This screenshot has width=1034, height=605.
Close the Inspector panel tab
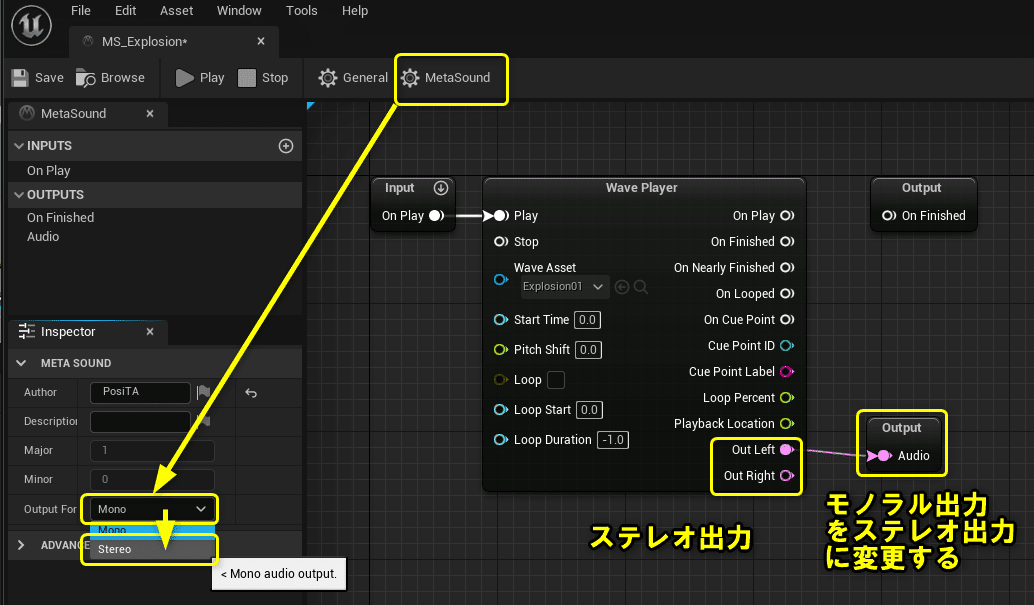(150, 331)
